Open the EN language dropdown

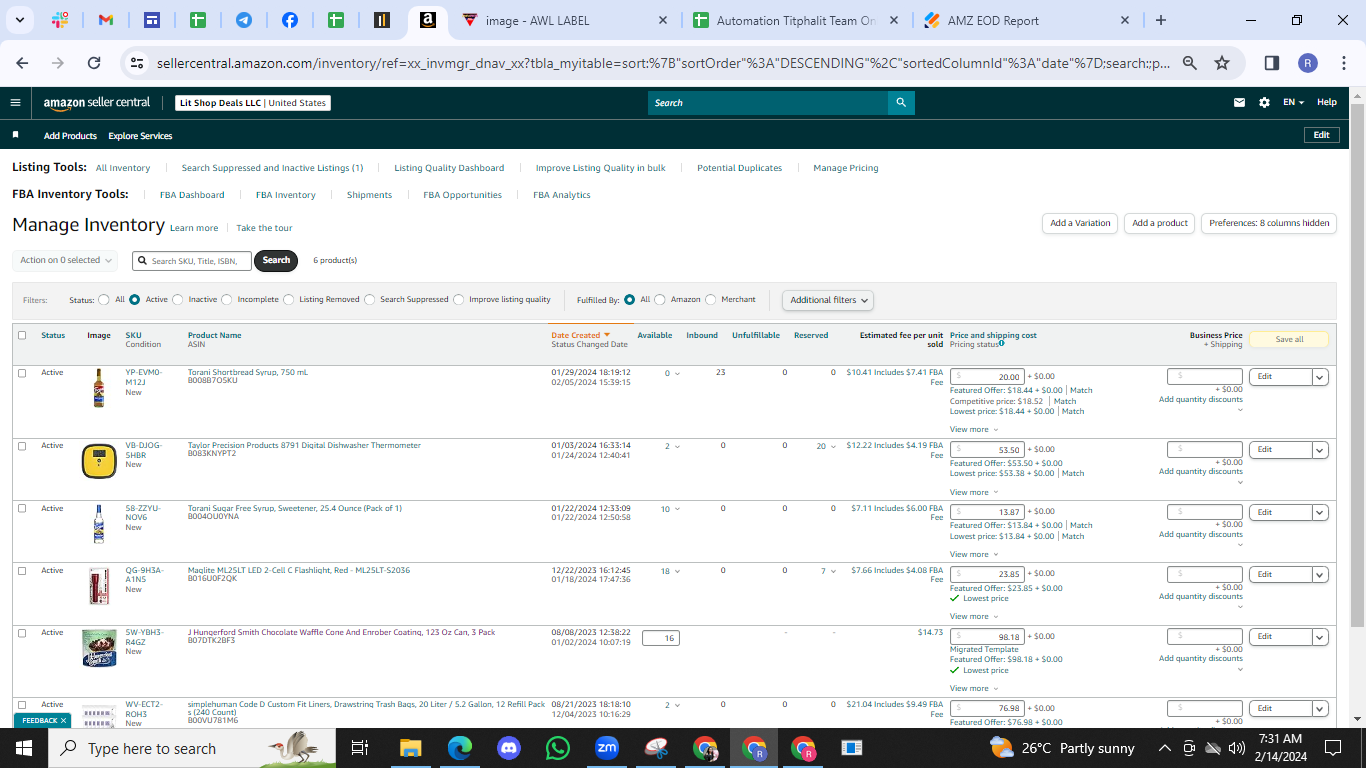click(x=1294, y=102)
